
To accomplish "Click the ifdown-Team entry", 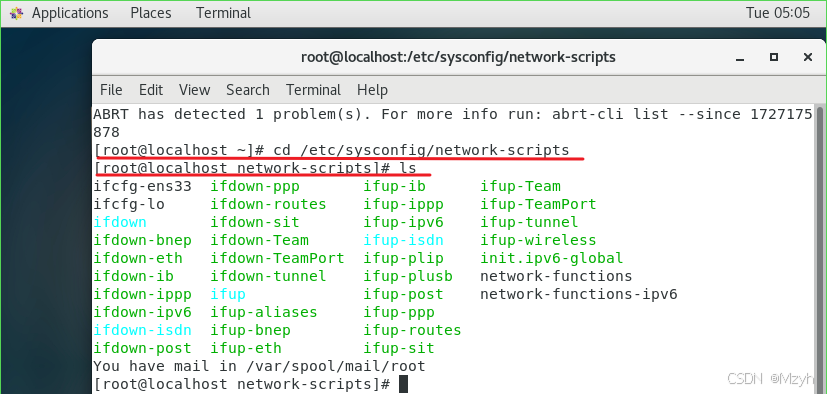I will [x=259, y=240].
